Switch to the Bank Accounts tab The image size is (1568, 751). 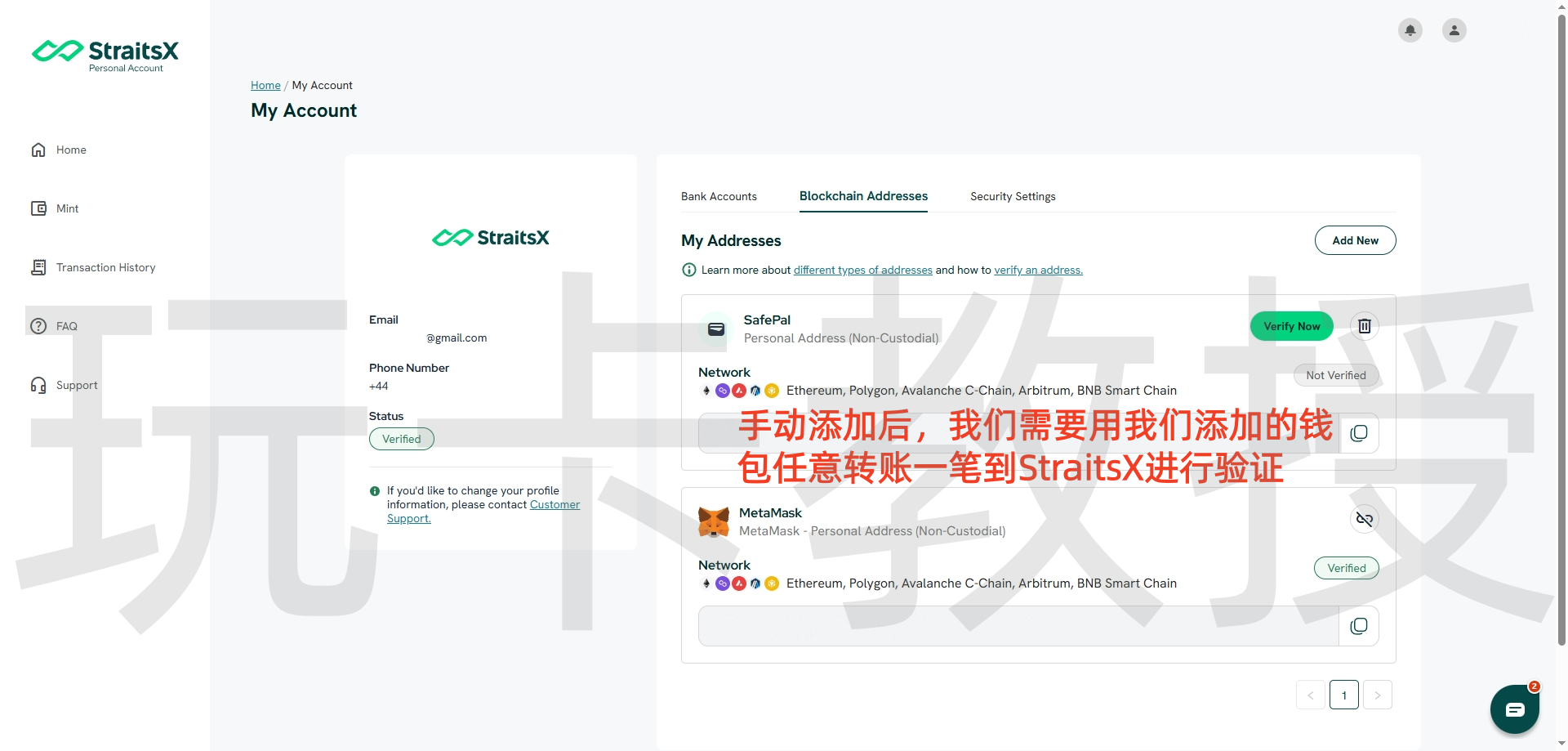pos(719,197)
